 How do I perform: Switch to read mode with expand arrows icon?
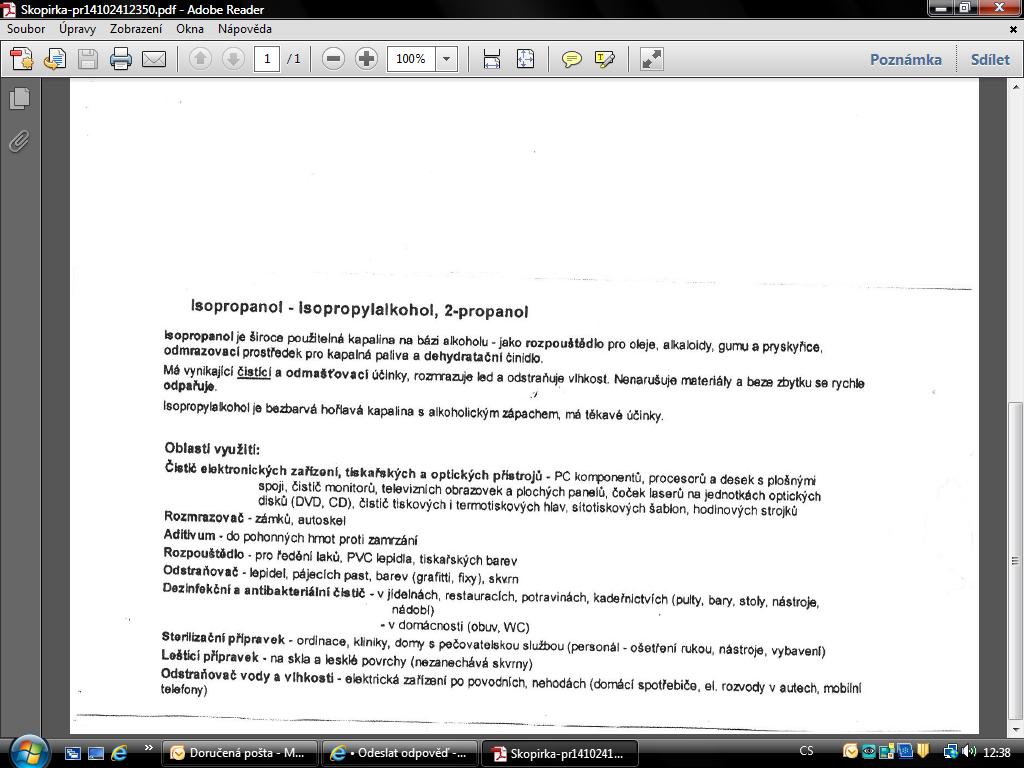tap(652, 59)
